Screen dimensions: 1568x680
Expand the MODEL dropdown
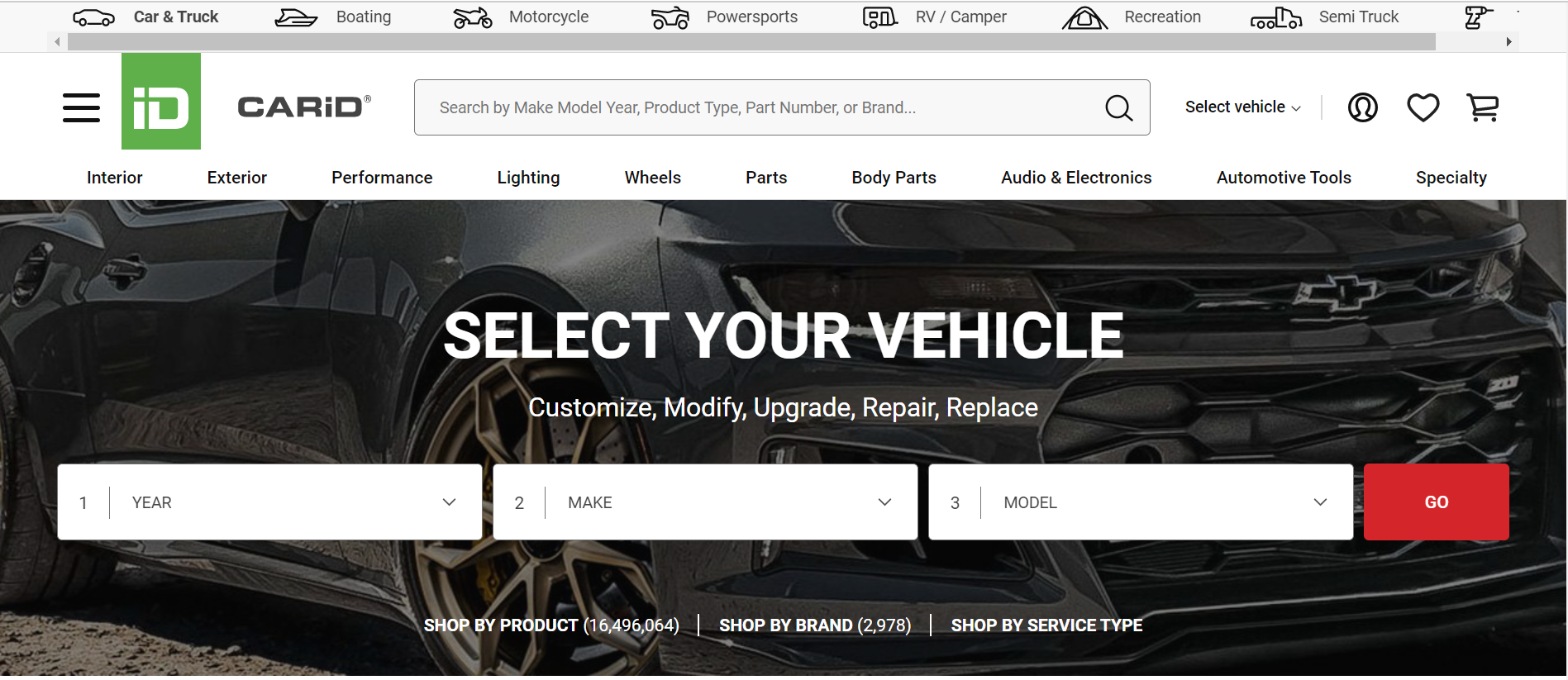[x=1141, y=502]
